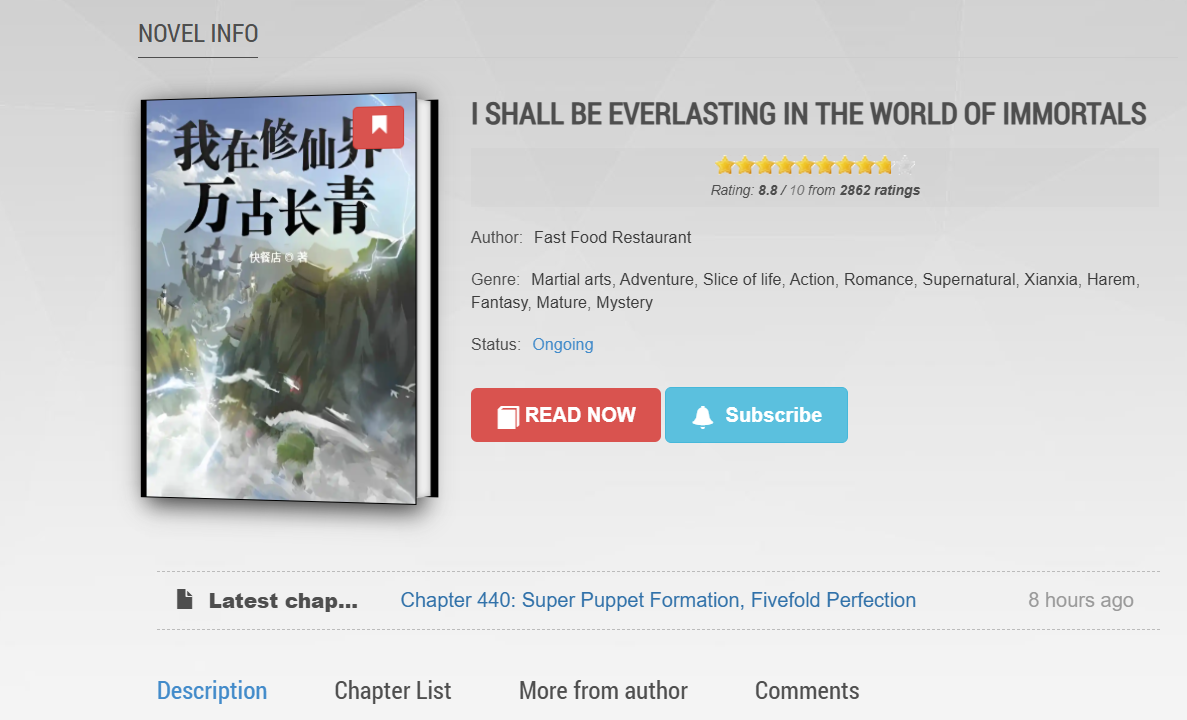Click the red bookmark icon on cover
Screen dimensions: 1187x720
379,126
